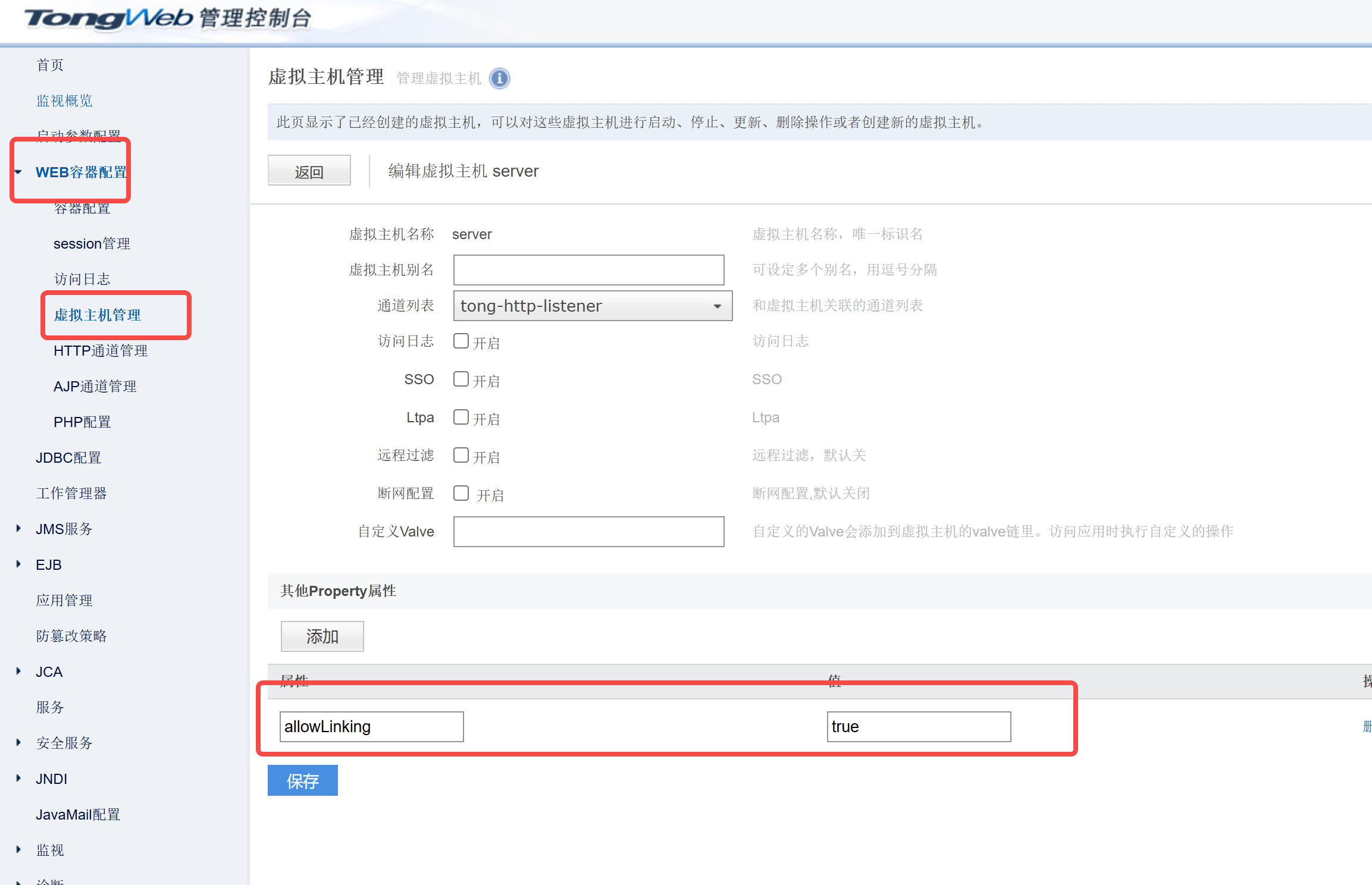Image resolution: width=1372 pixels, height=885 pixels.
Task: Toggle on the 断网配置 checkbox
Action: click(x=461, y=493)
